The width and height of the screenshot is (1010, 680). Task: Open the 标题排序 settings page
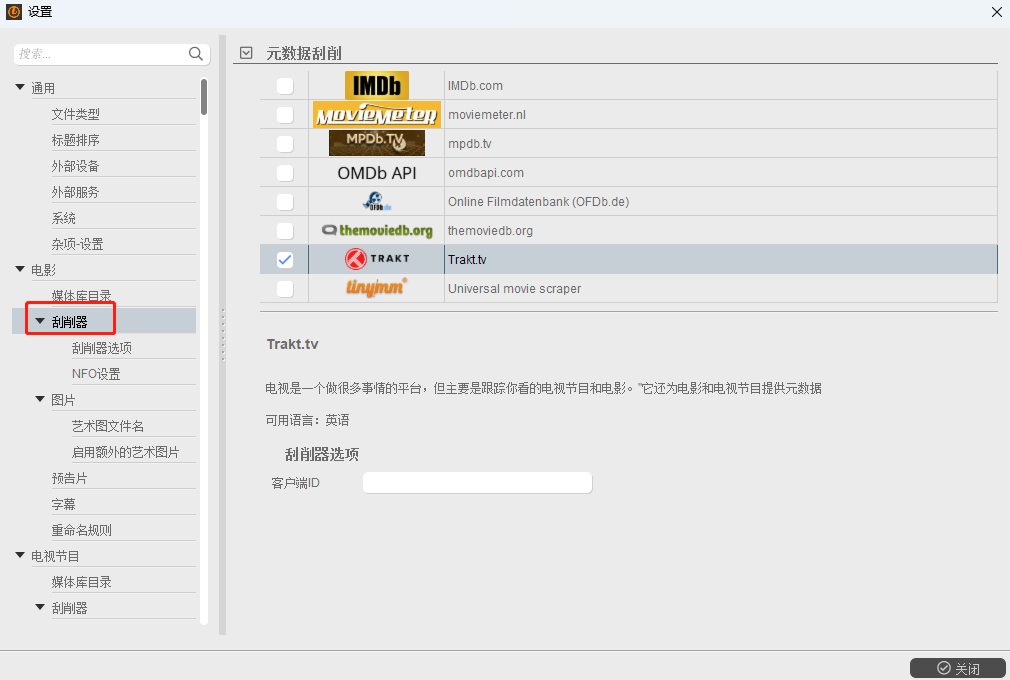pos(75,140)
